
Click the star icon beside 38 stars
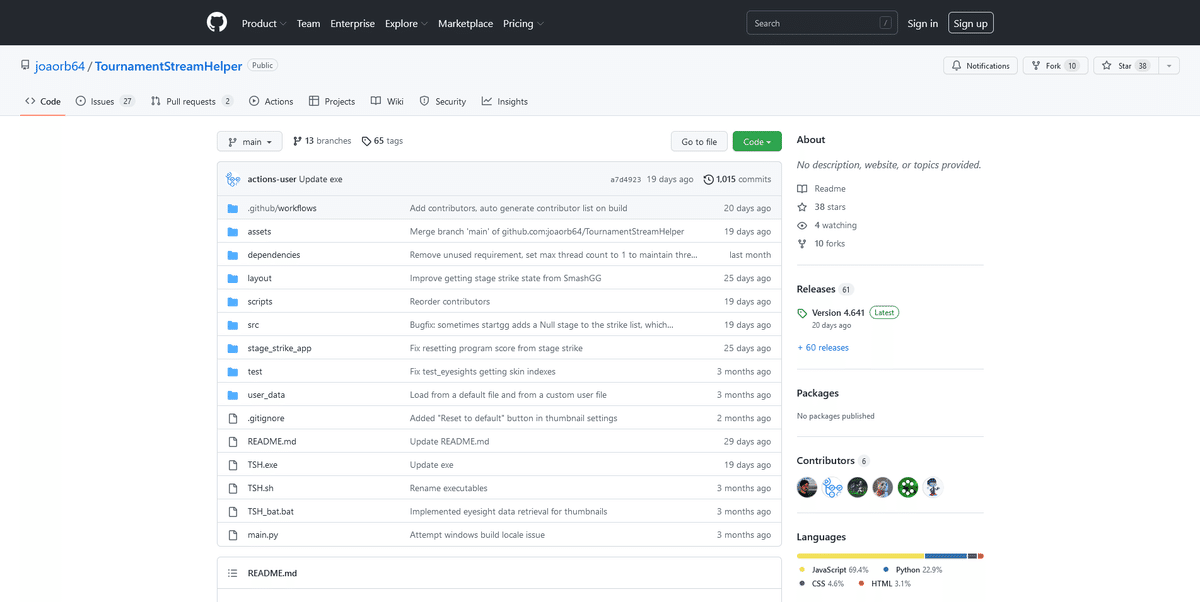click(x=802, y=207)
